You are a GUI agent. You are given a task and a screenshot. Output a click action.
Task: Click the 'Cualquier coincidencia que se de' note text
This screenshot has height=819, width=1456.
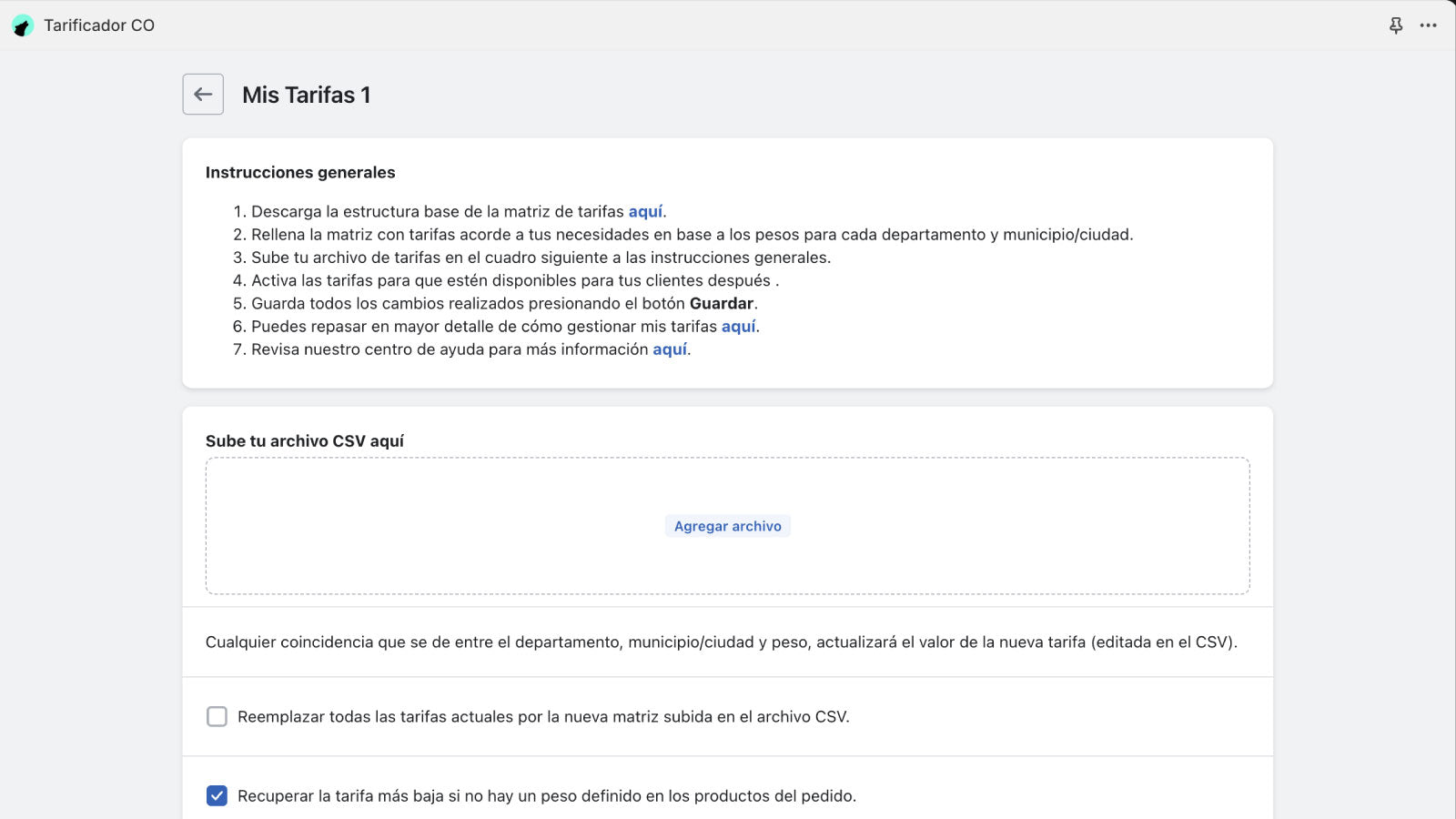pos(722,642)
